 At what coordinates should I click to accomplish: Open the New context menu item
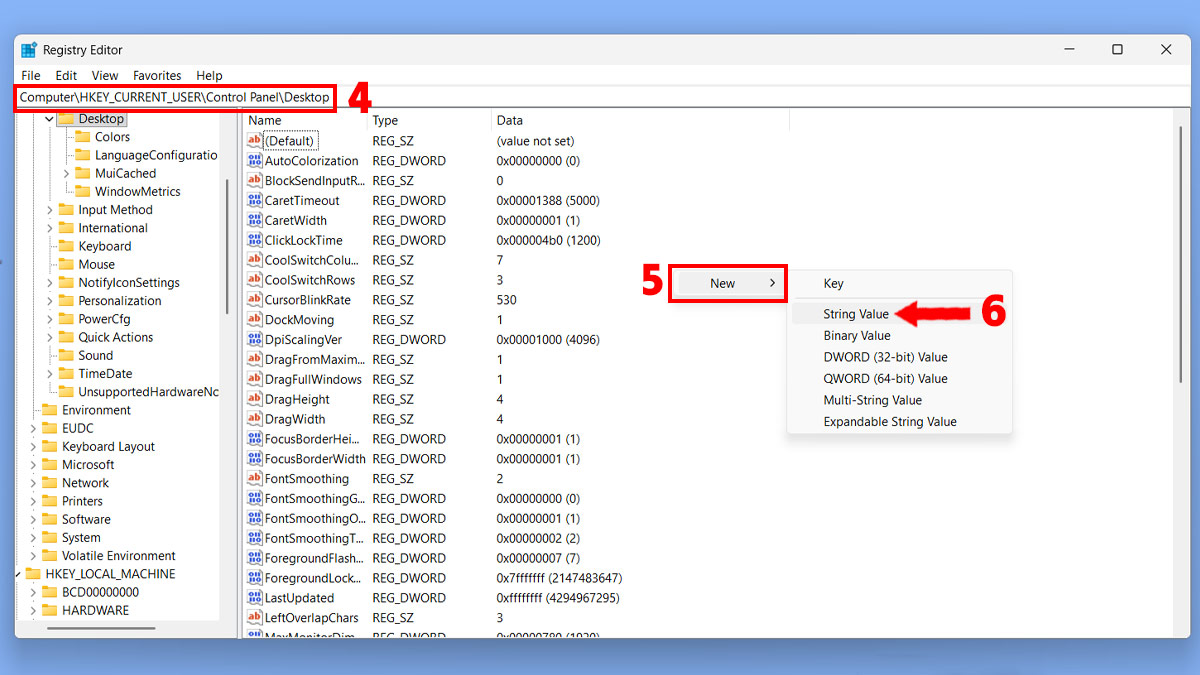728,283
